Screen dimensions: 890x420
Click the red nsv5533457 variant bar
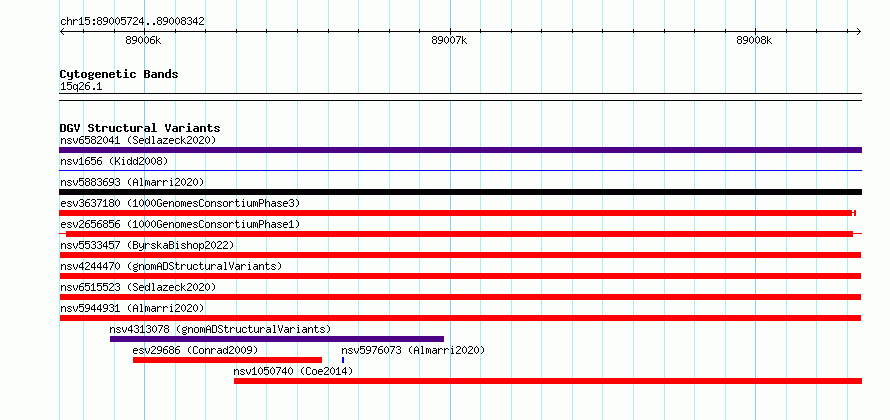pyautogui.click(x=460, y=255)
